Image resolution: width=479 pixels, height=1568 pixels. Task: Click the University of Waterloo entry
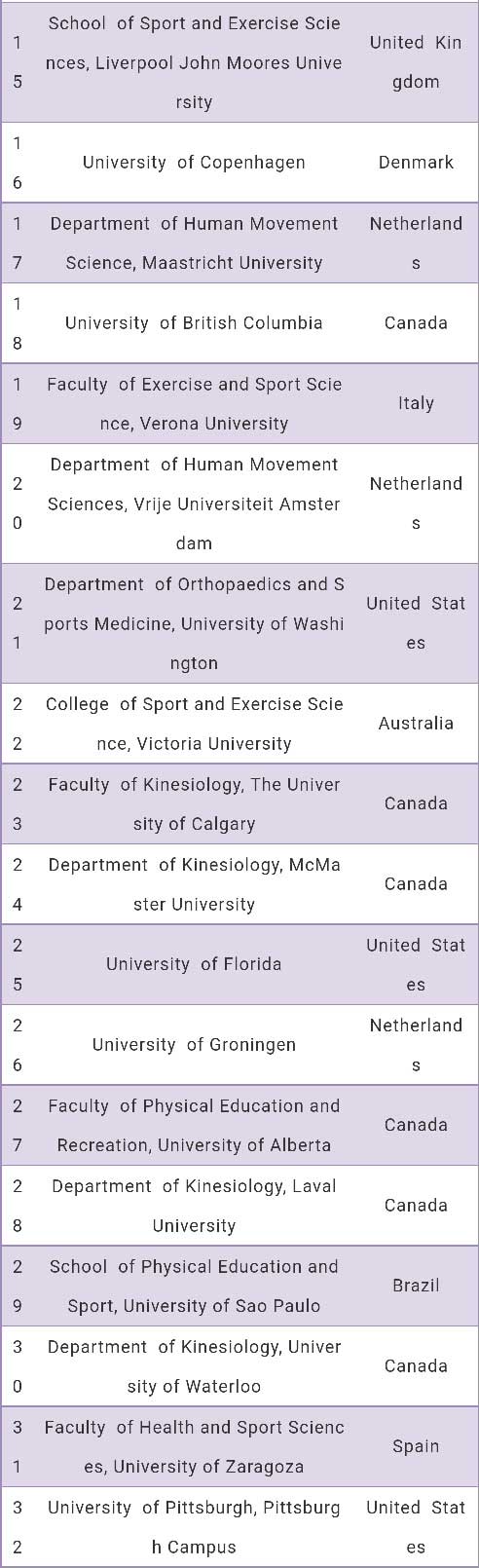194,1366
